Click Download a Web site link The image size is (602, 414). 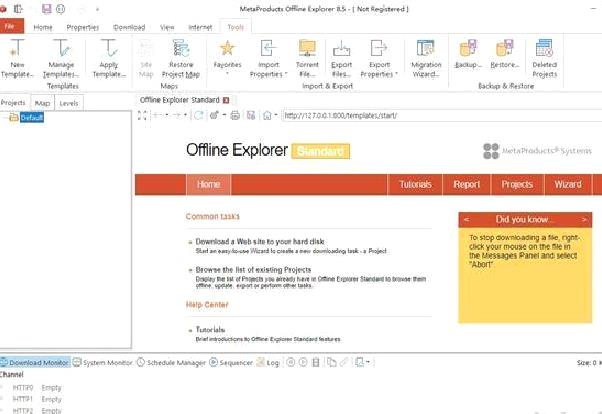(x=260, y=242)
